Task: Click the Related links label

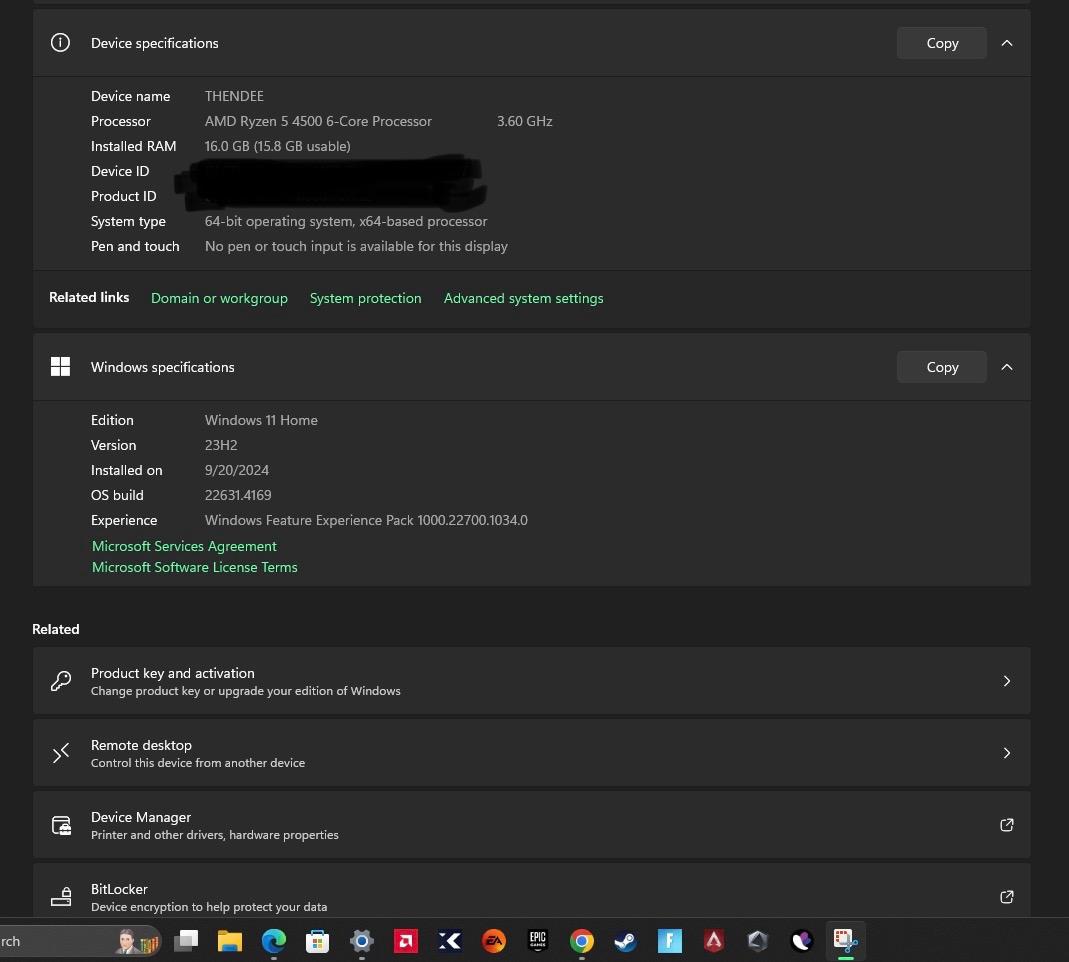Action: [x=89, y=297]
